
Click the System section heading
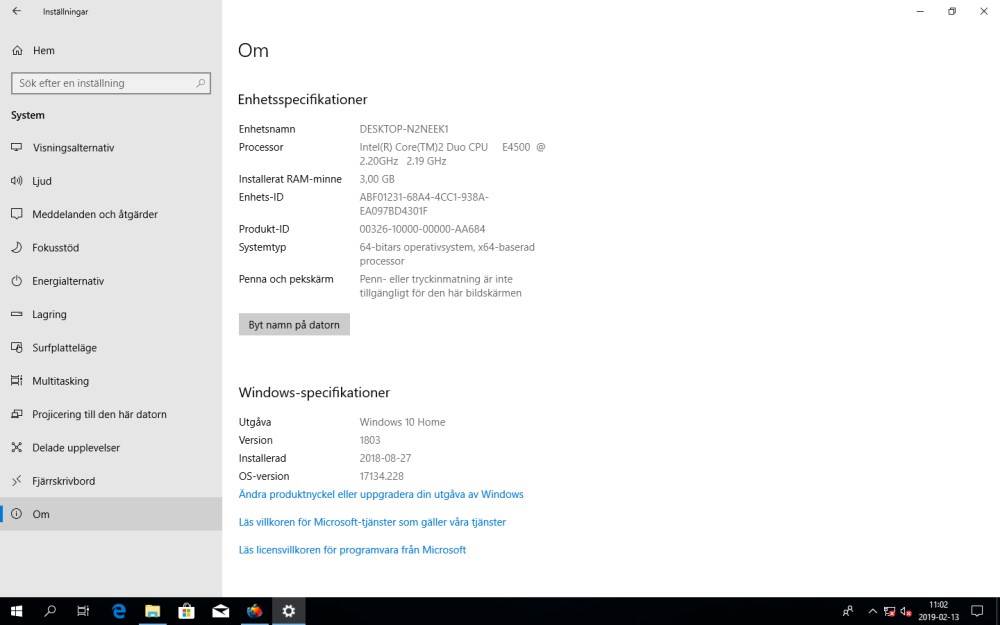(27, 115)
